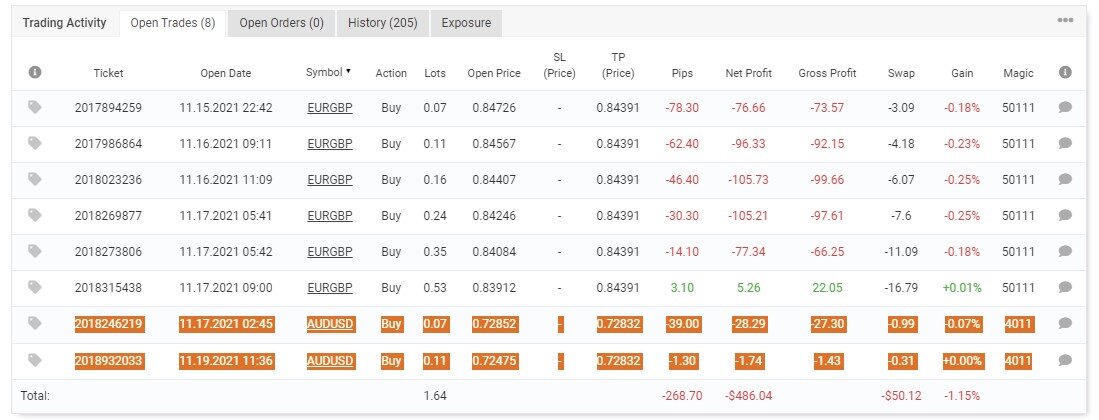Sort by the Open Date column header
This screenshot has width=1099, height=420.
(x=226, y=73)
